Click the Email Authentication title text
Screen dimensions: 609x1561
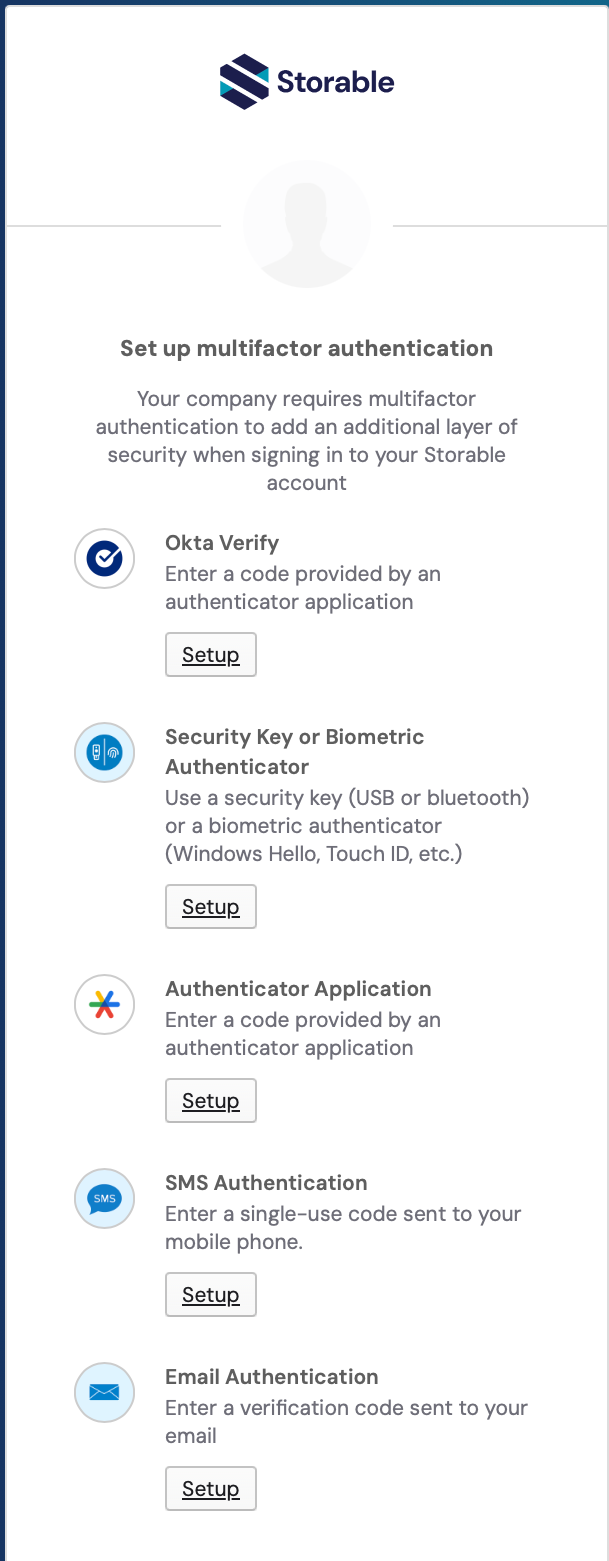click(272, 1377)
